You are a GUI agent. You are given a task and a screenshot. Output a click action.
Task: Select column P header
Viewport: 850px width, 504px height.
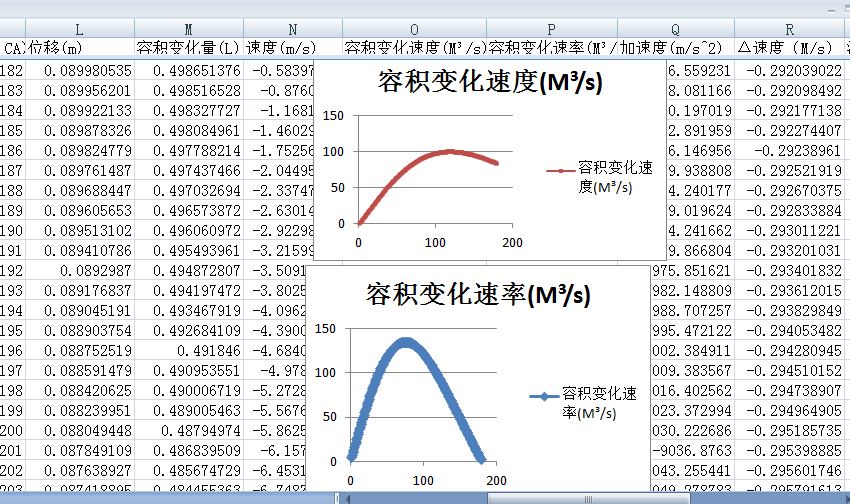(x=552, y=29)
